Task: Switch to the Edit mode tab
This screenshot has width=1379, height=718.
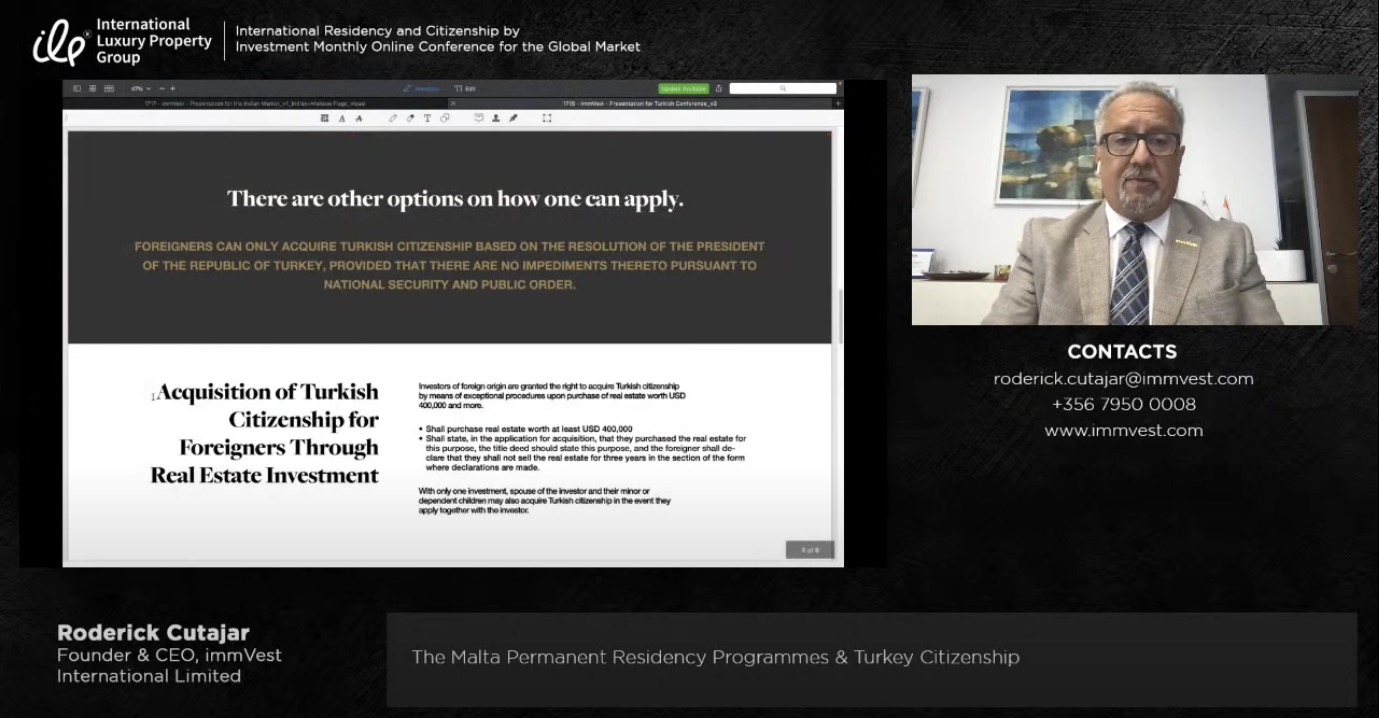Action: click(465, 89)
